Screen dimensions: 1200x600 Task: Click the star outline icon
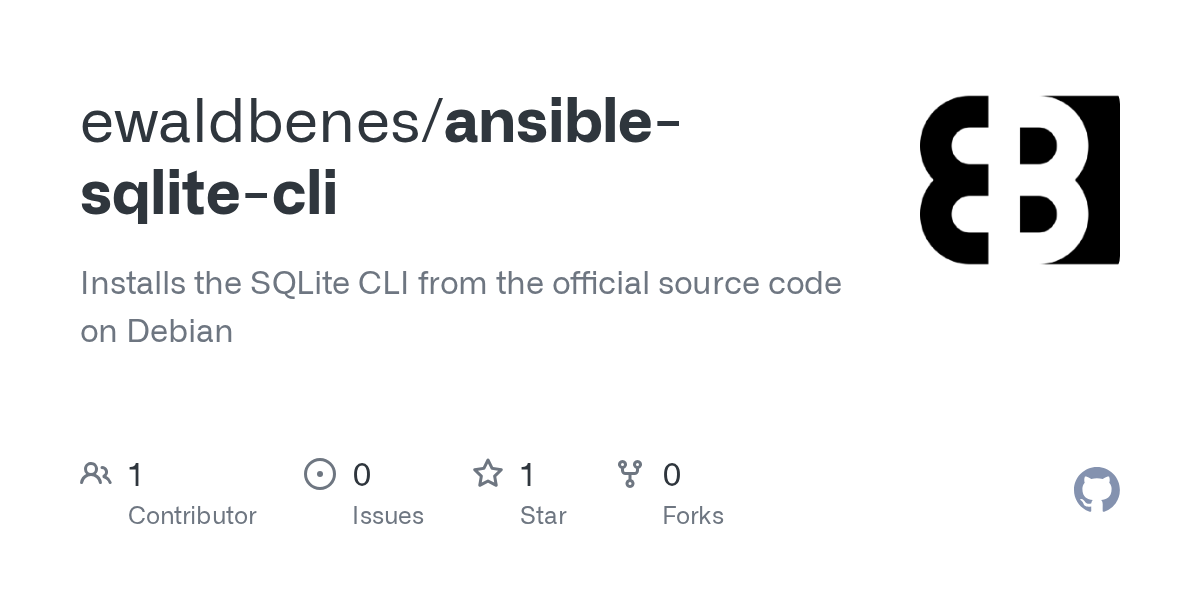pos(488,474)
